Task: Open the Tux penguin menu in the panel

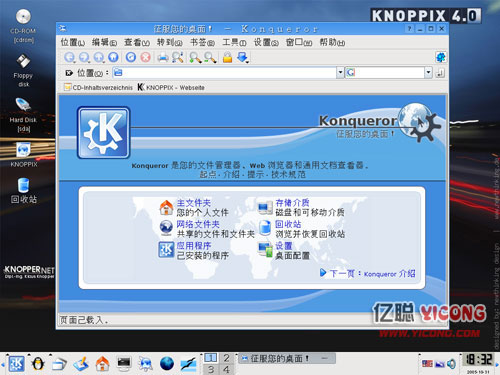Action: (x=38, y=363)
